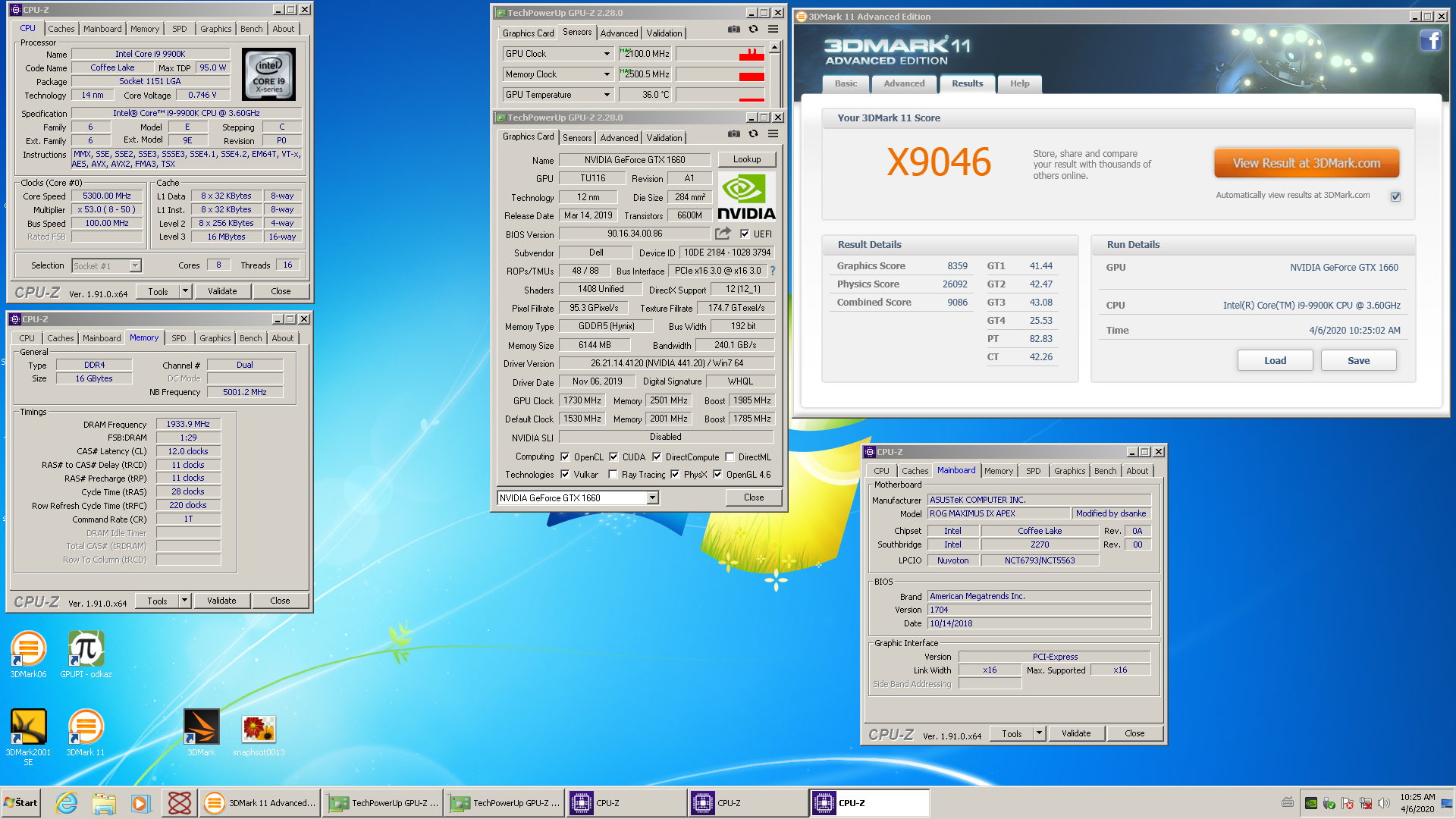Click the Intel Core i9 logo in CPU-Z
The image size is (1456, 819).
pyautogui.click(x=268, y=74)
